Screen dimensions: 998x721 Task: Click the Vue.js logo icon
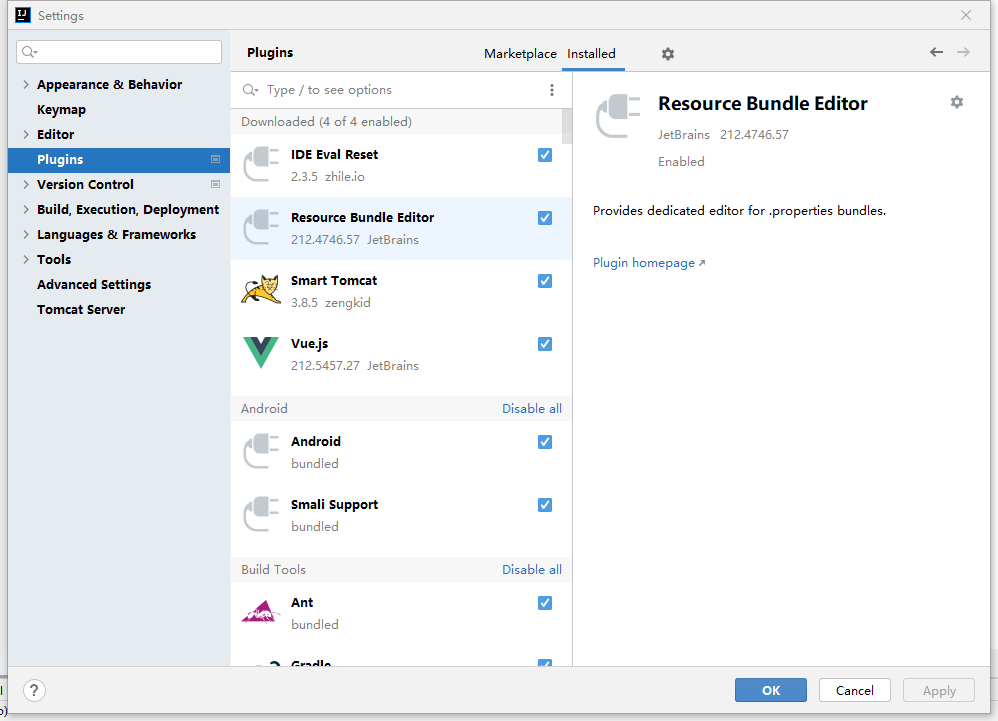261,353
